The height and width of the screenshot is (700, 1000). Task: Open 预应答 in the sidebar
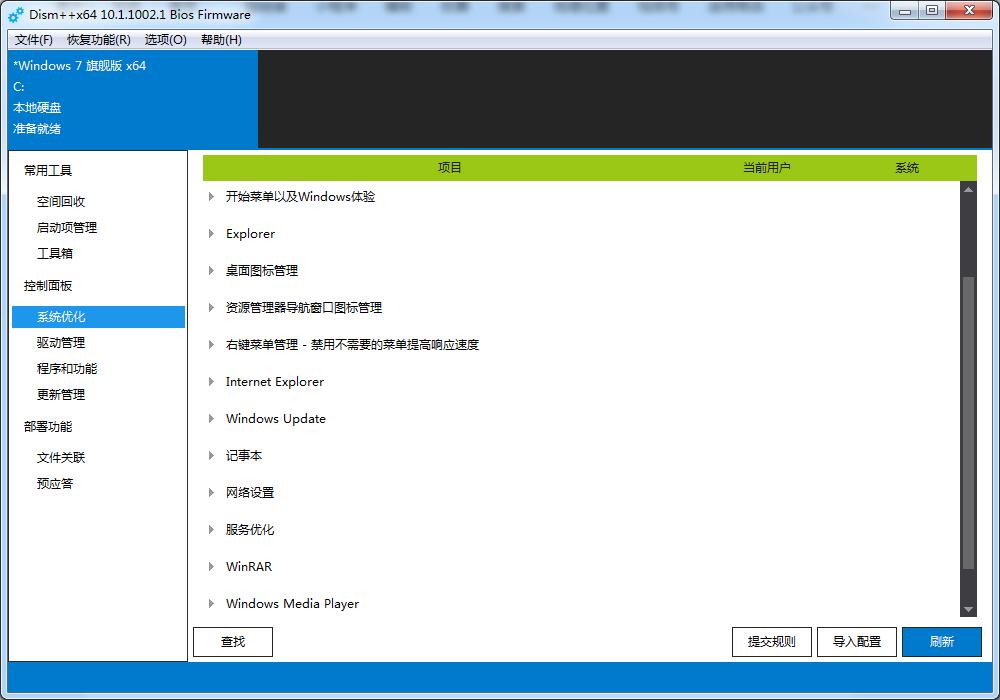pyautogui.click(x=55, y=484)
